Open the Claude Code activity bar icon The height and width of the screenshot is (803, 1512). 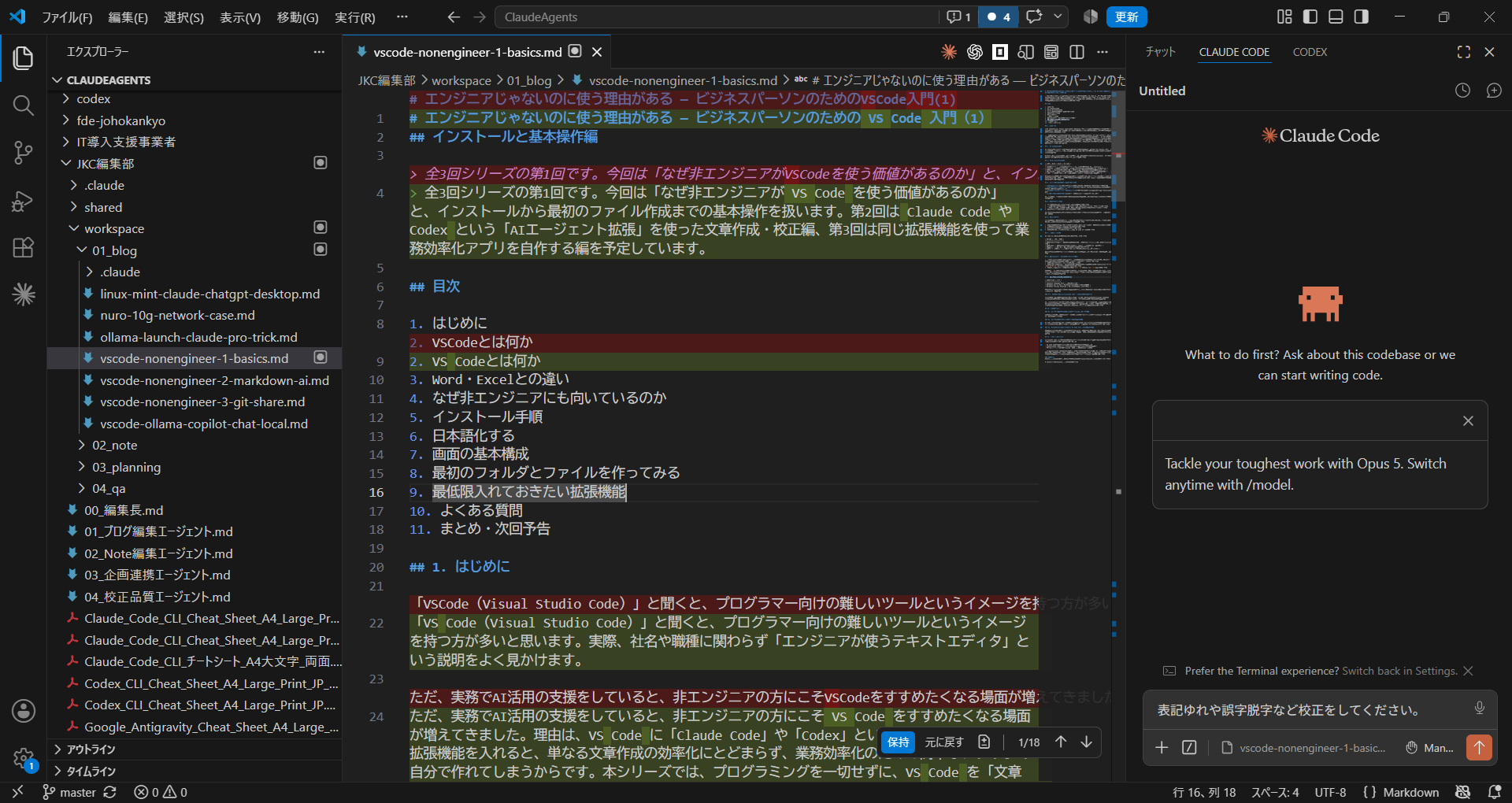(24, 294)
